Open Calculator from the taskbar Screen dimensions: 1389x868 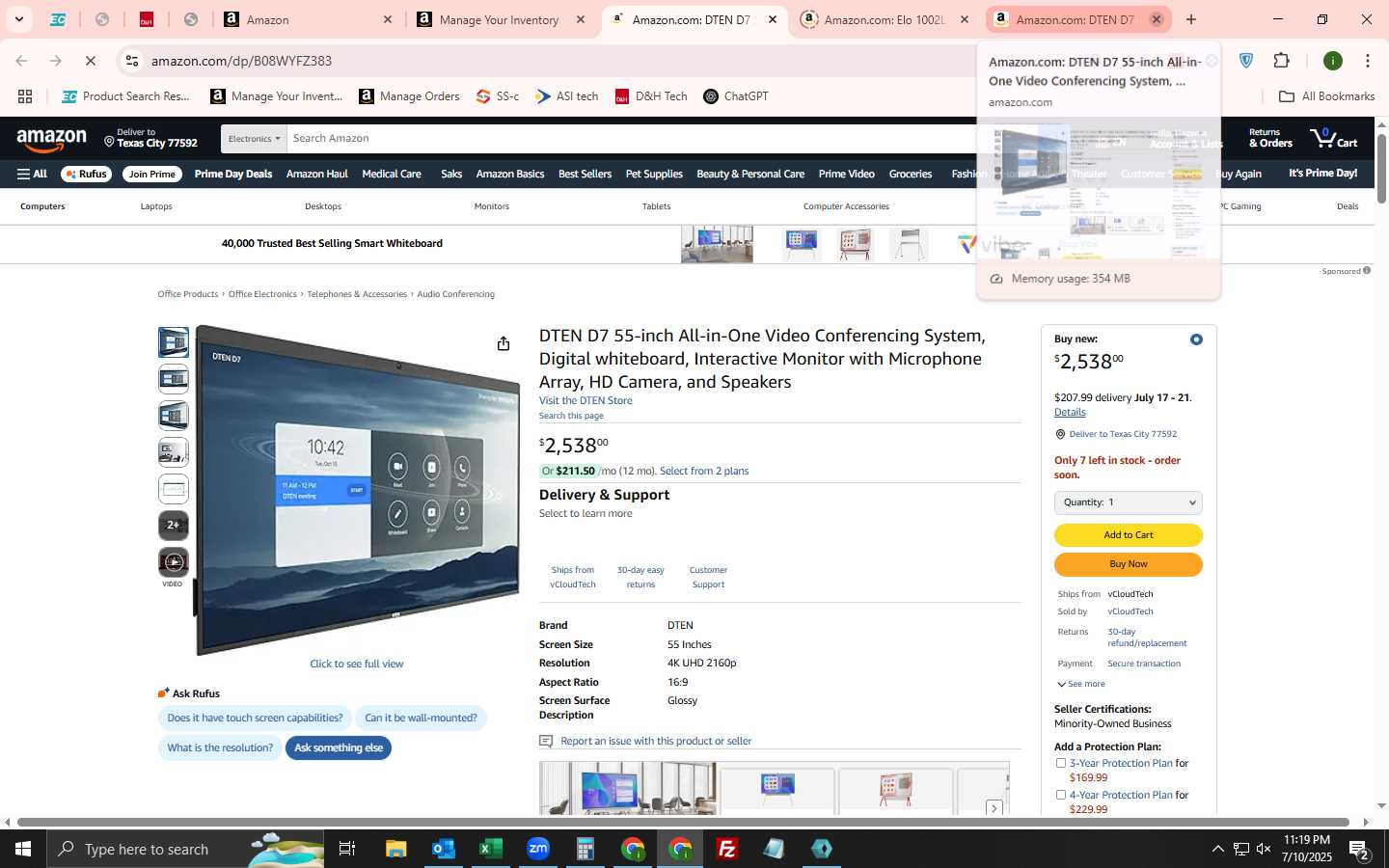(586, 849)
